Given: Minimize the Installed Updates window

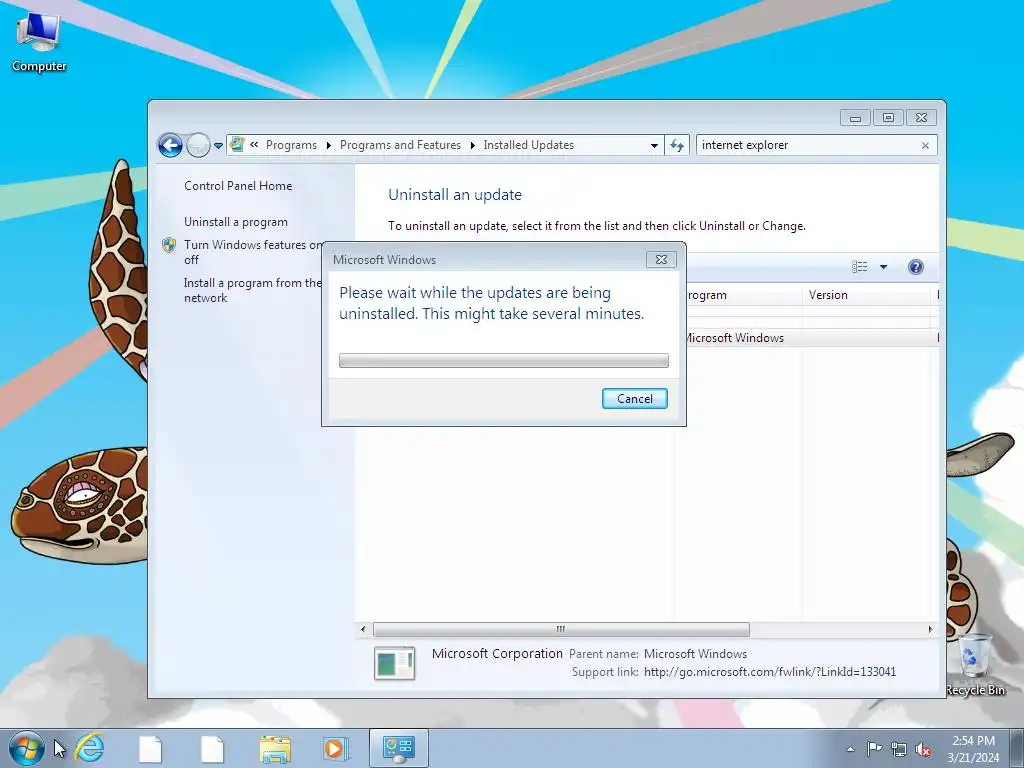Looking at the screenshot, I should (855, 118).
